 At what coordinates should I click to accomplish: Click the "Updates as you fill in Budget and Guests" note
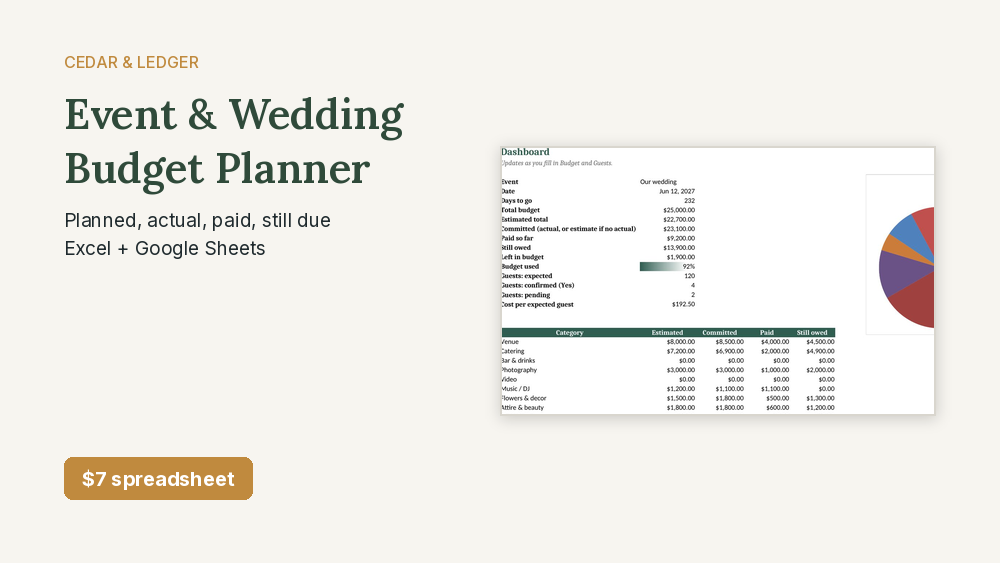click(x=557, y=163)
